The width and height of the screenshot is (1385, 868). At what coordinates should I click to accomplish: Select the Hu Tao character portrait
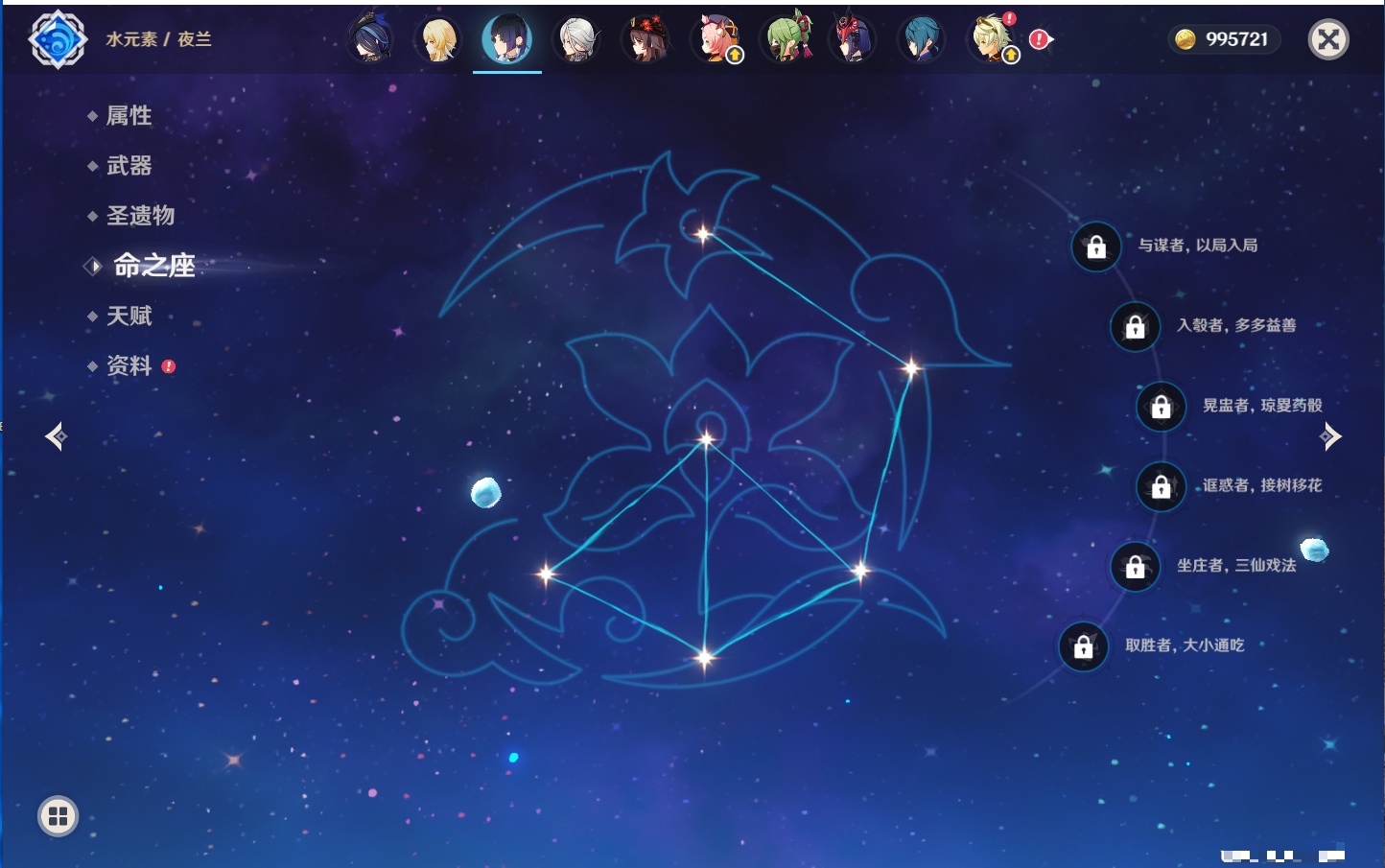pyautogui.click(x=646, y=40)
